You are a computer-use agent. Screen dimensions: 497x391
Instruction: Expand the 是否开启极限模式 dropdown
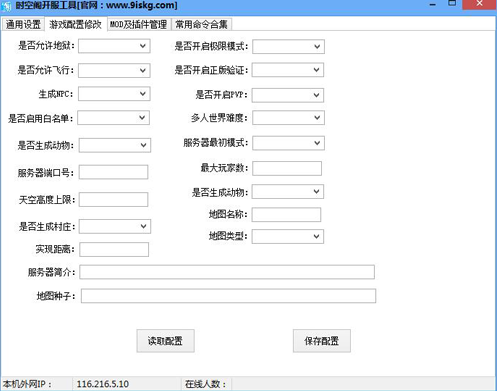point(288,47)
